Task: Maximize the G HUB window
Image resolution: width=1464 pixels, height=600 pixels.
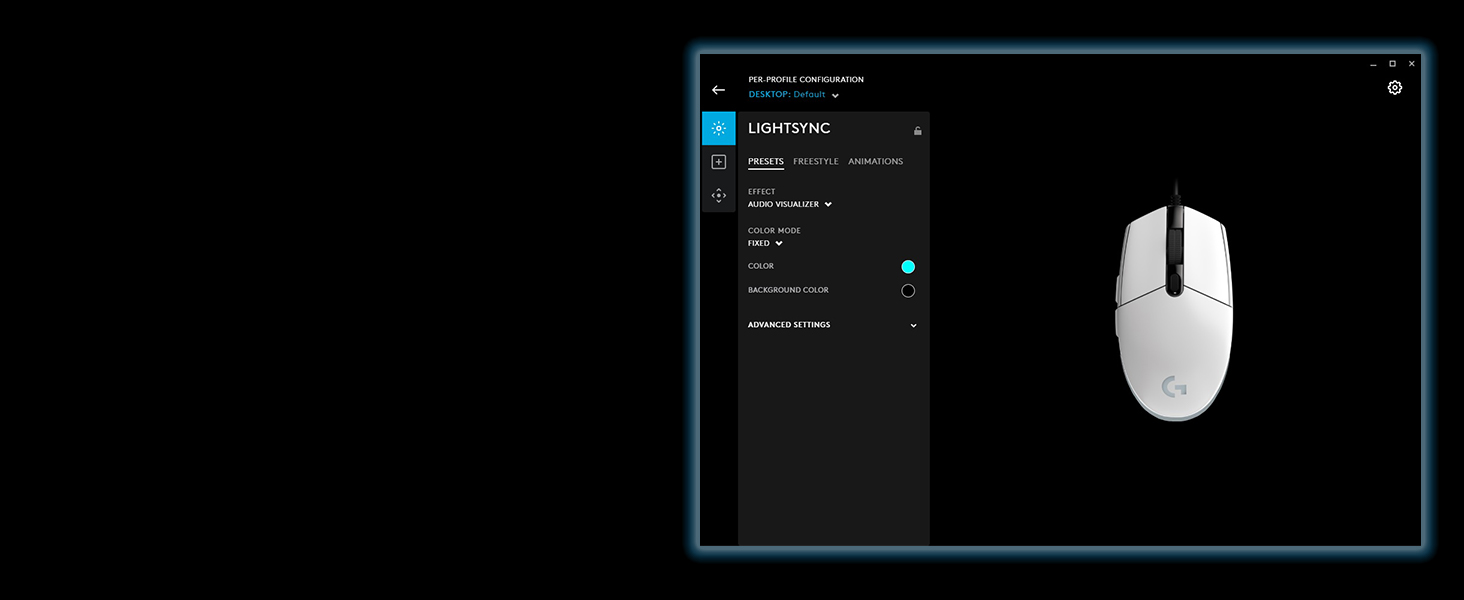Action: point(1392,64)
